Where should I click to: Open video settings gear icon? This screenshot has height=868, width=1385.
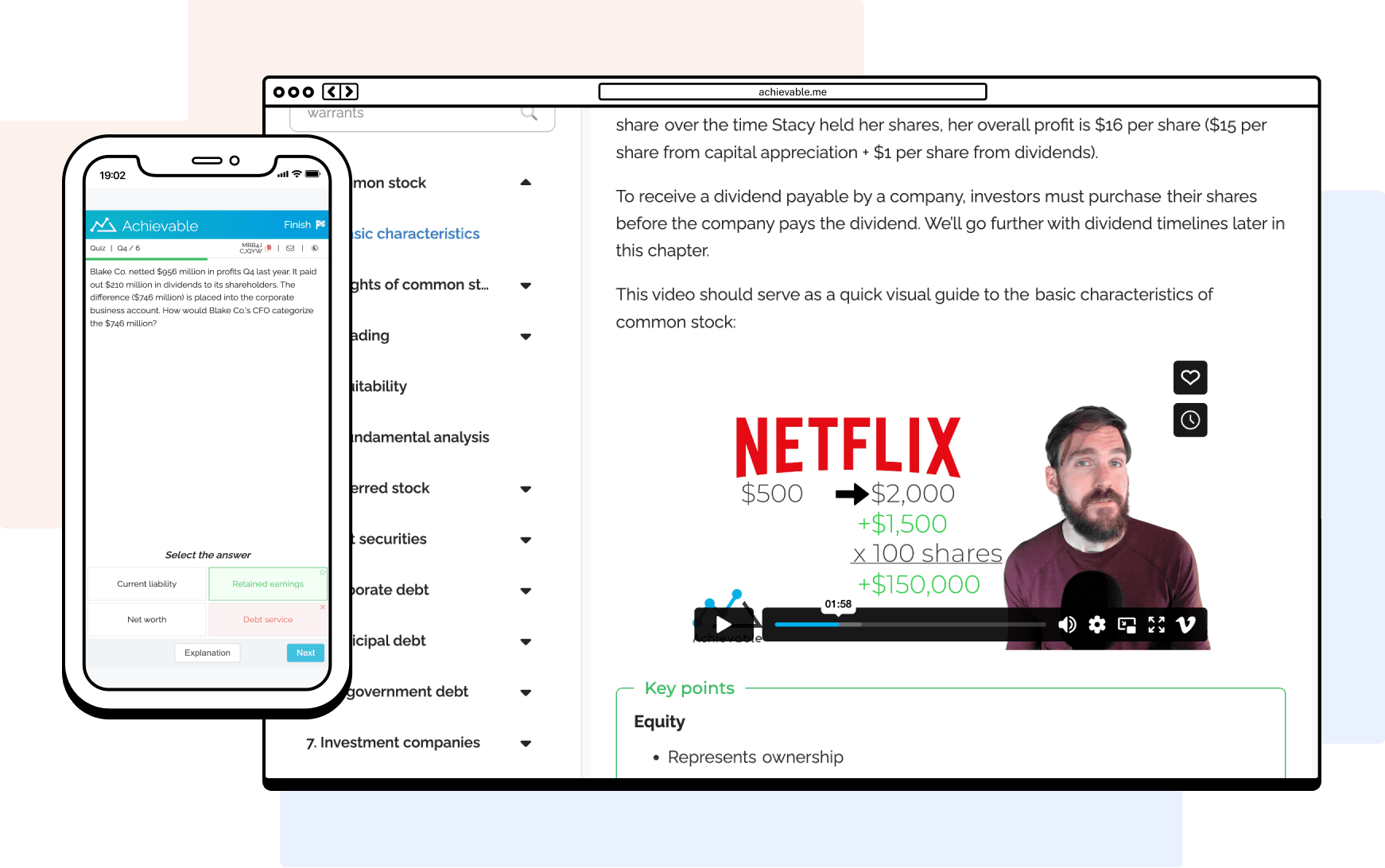(x=1097, y=625)
